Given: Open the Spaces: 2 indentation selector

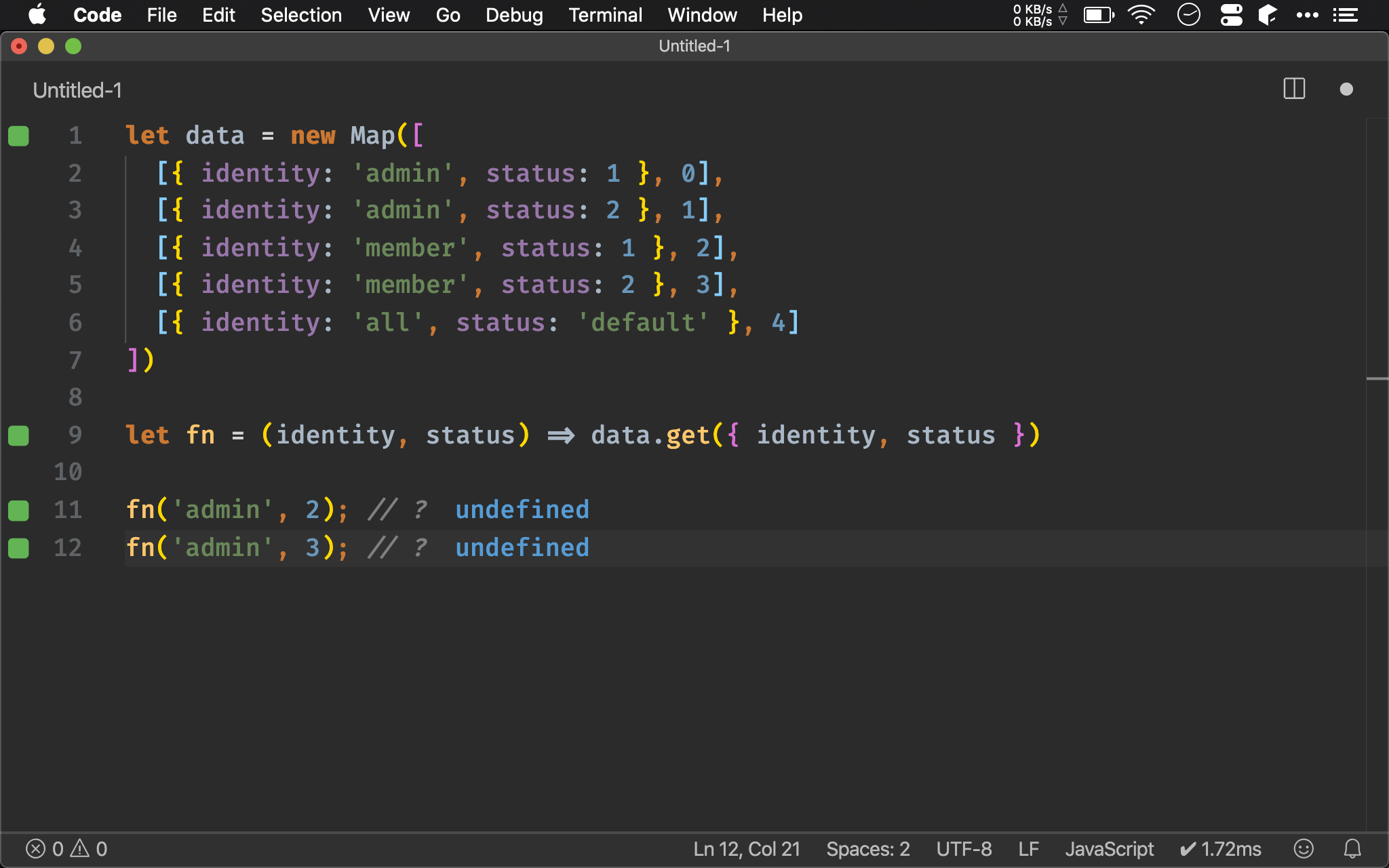Looking at the screenshot, I should click(867, 848).
